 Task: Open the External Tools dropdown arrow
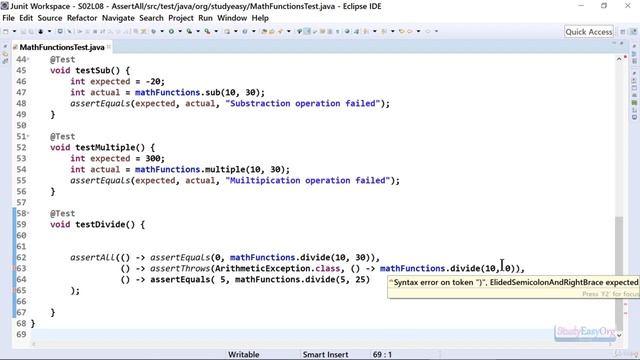coord(216,31)
